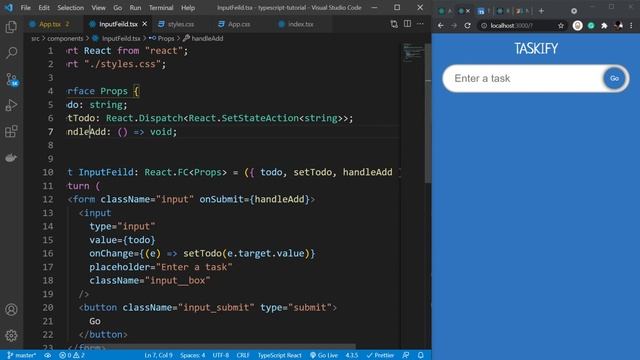
Task: Open the Extensions view
Action: point(11,131)
